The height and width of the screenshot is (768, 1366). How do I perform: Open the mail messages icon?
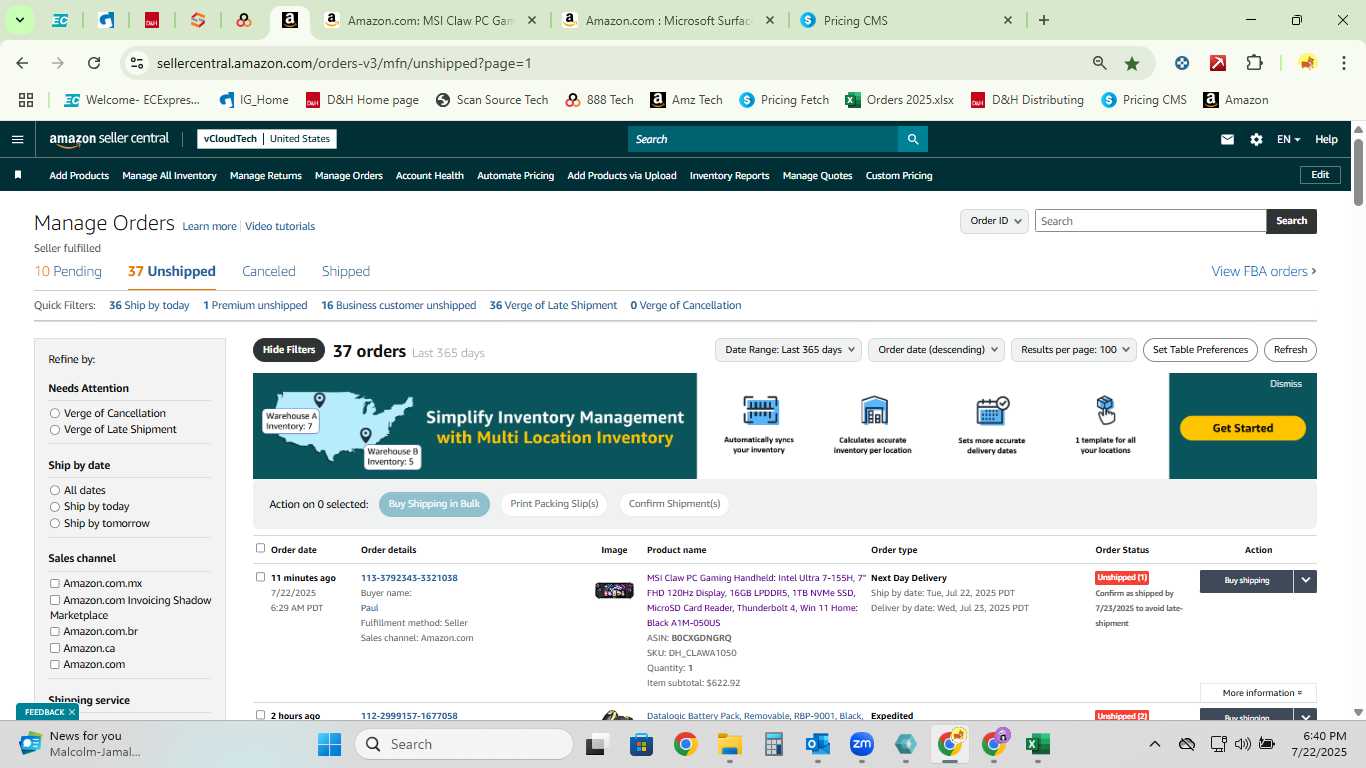[x=1227, y=140]
